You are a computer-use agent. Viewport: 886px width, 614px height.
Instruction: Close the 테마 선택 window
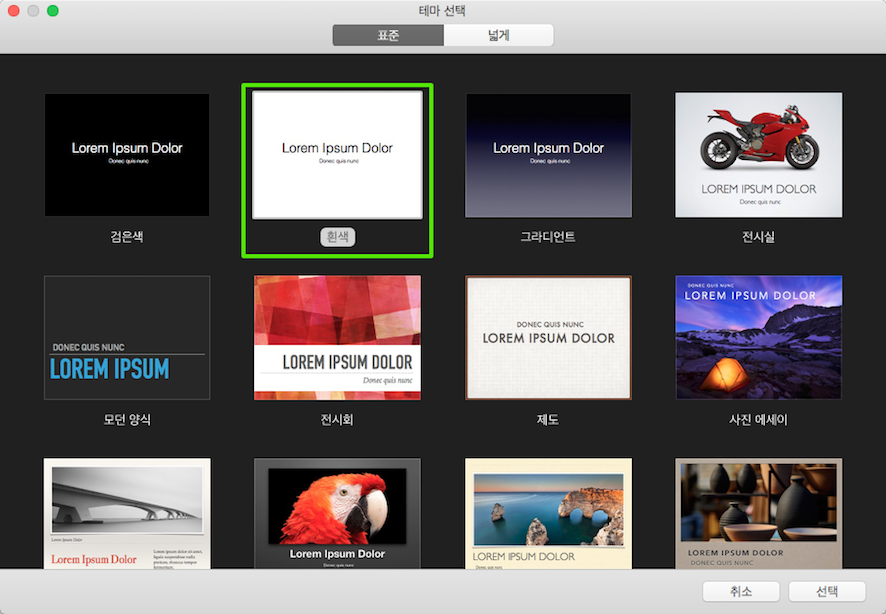coord(14,11)
